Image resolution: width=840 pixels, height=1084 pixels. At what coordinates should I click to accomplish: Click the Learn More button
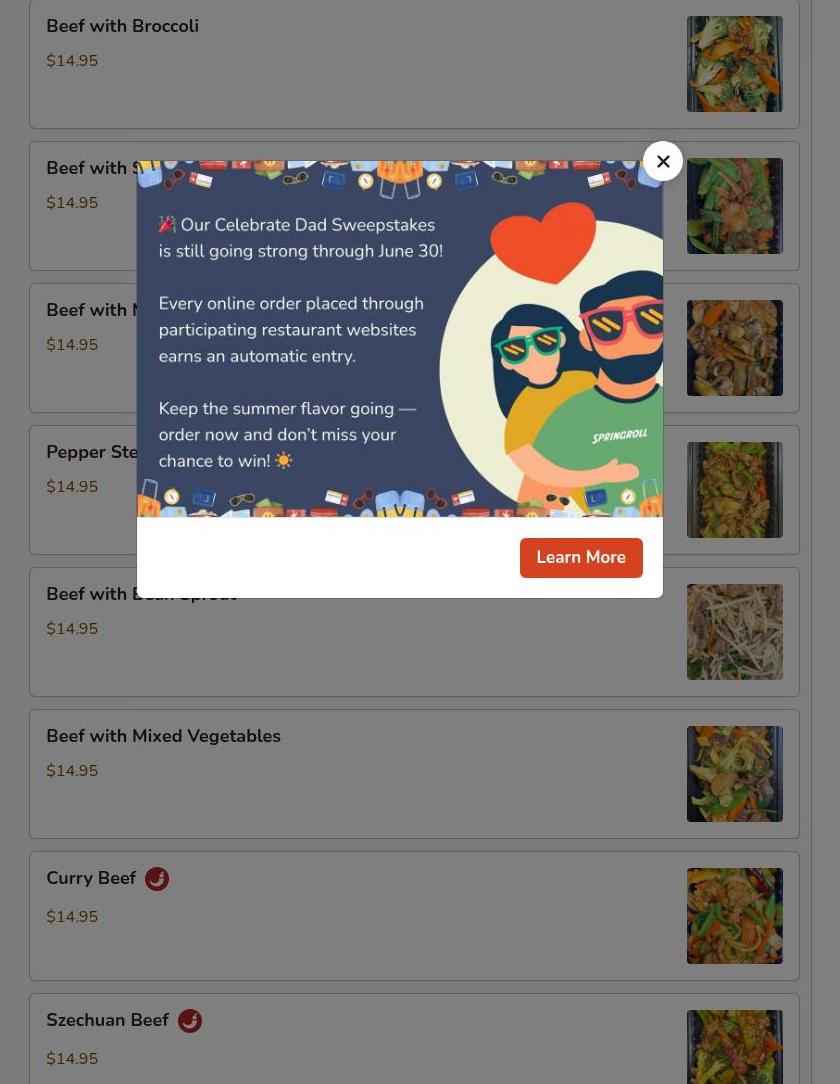coord(581,557)
